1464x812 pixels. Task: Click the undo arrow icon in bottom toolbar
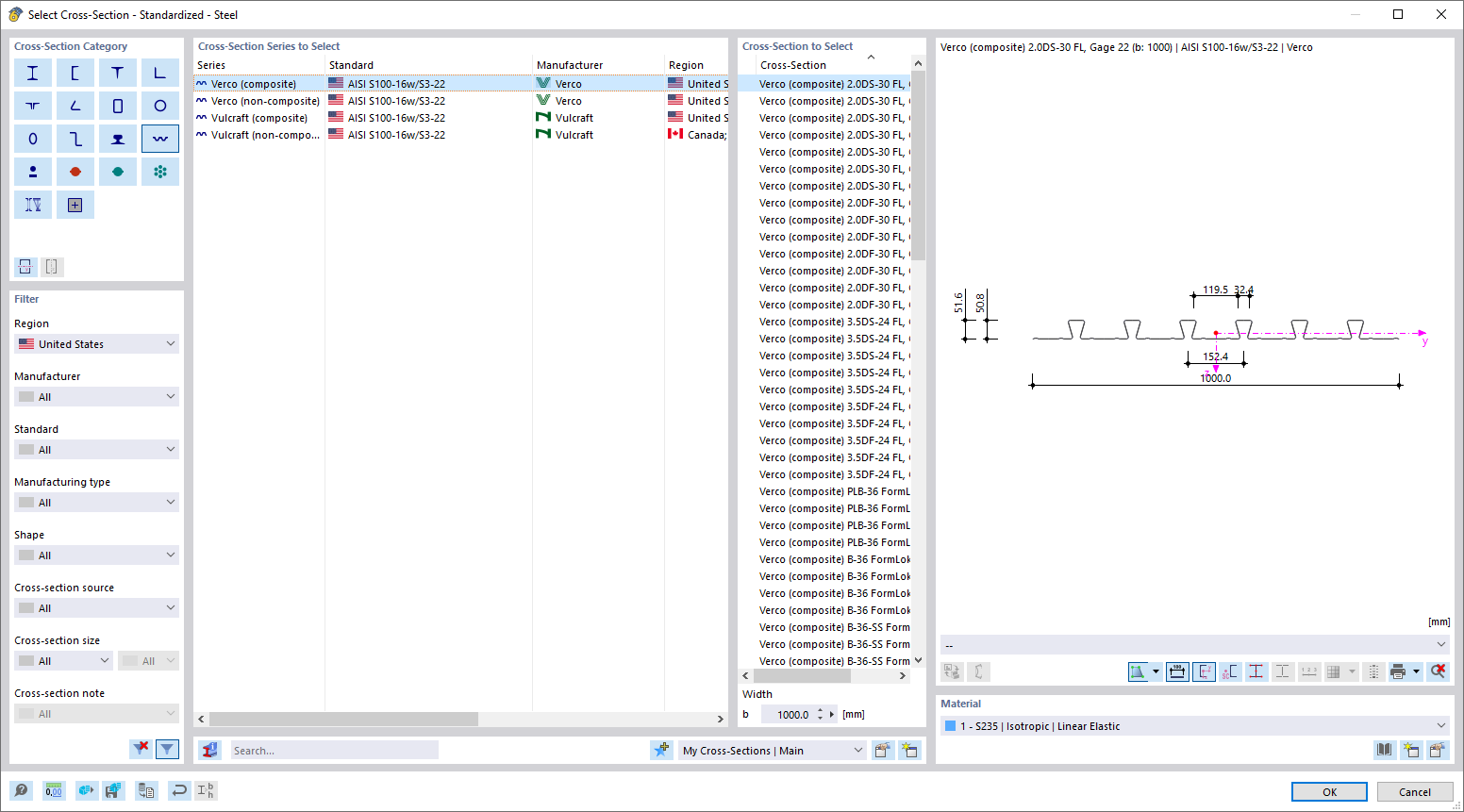[178, 790]
